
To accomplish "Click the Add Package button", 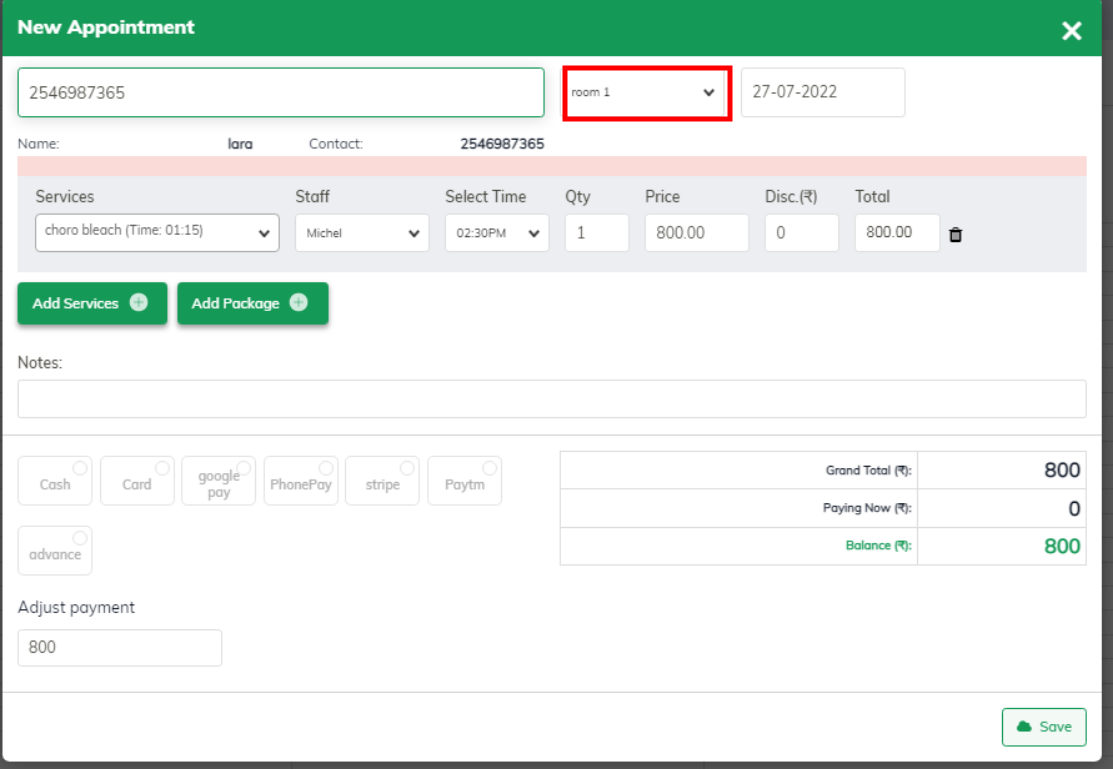I will click(253, 303).
